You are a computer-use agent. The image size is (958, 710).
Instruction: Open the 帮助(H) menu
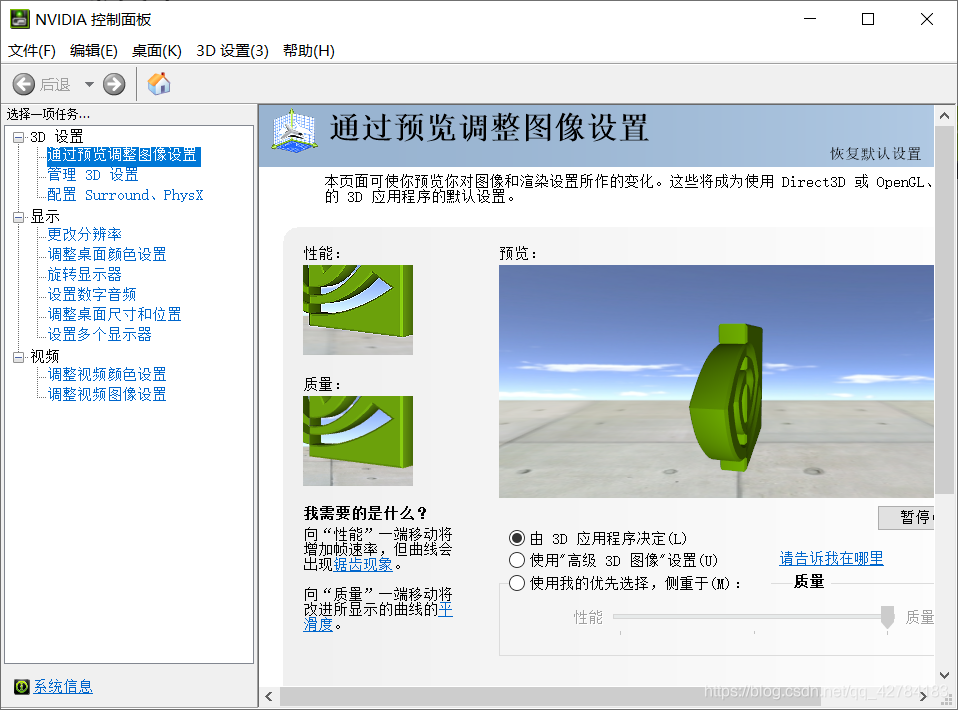click(309, 51)
